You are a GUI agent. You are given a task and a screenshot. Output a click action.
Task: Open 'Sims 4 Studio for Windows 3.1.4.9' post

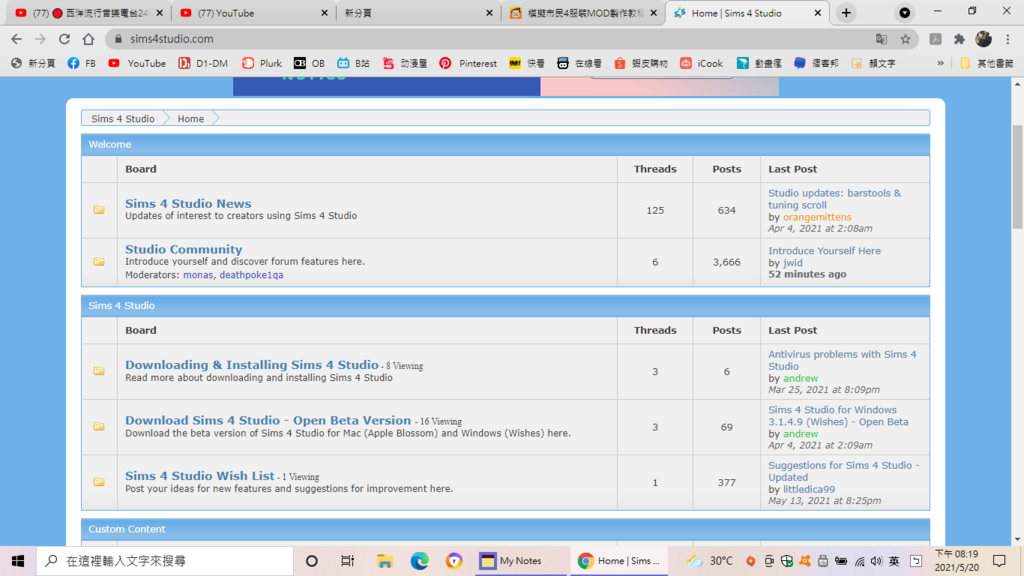click(x=838, y=416)
